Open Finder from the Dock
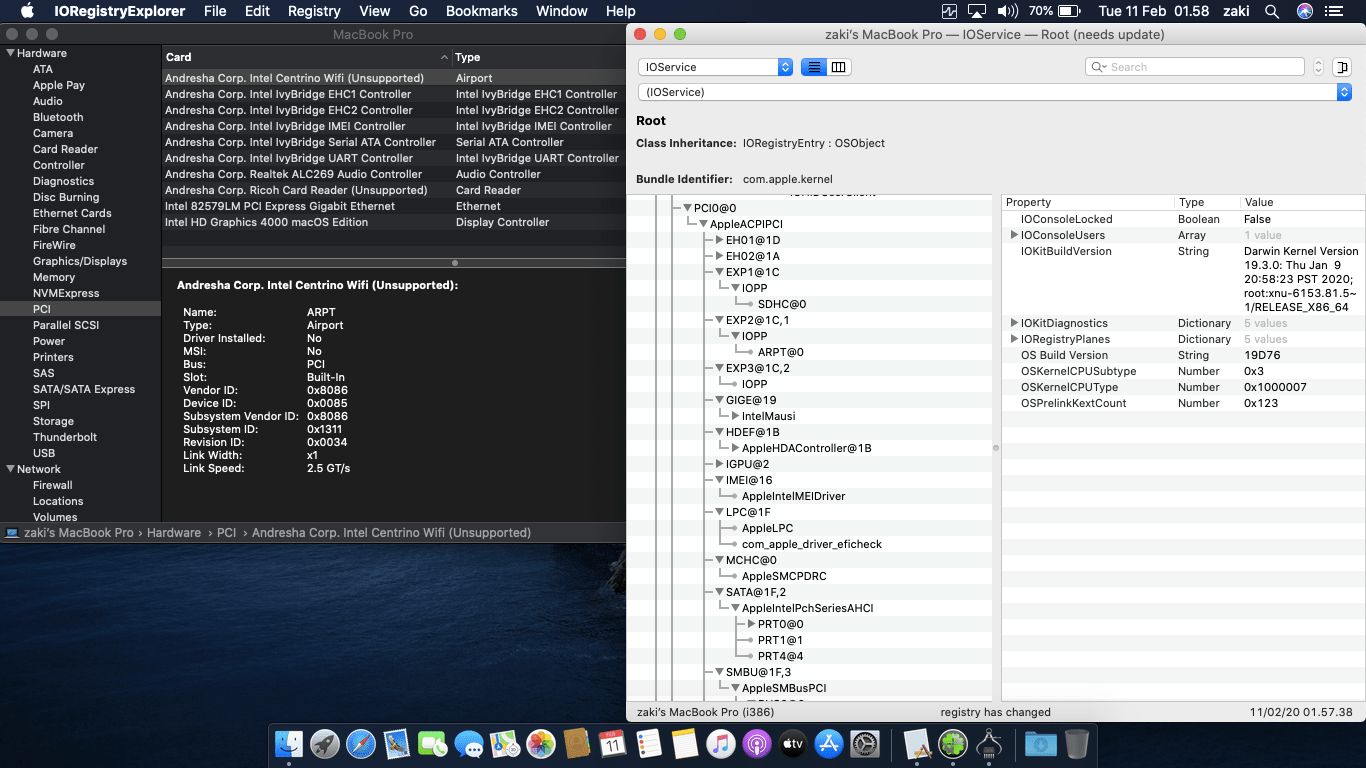This screenshot has height=768, width=1366. [289, 743]
